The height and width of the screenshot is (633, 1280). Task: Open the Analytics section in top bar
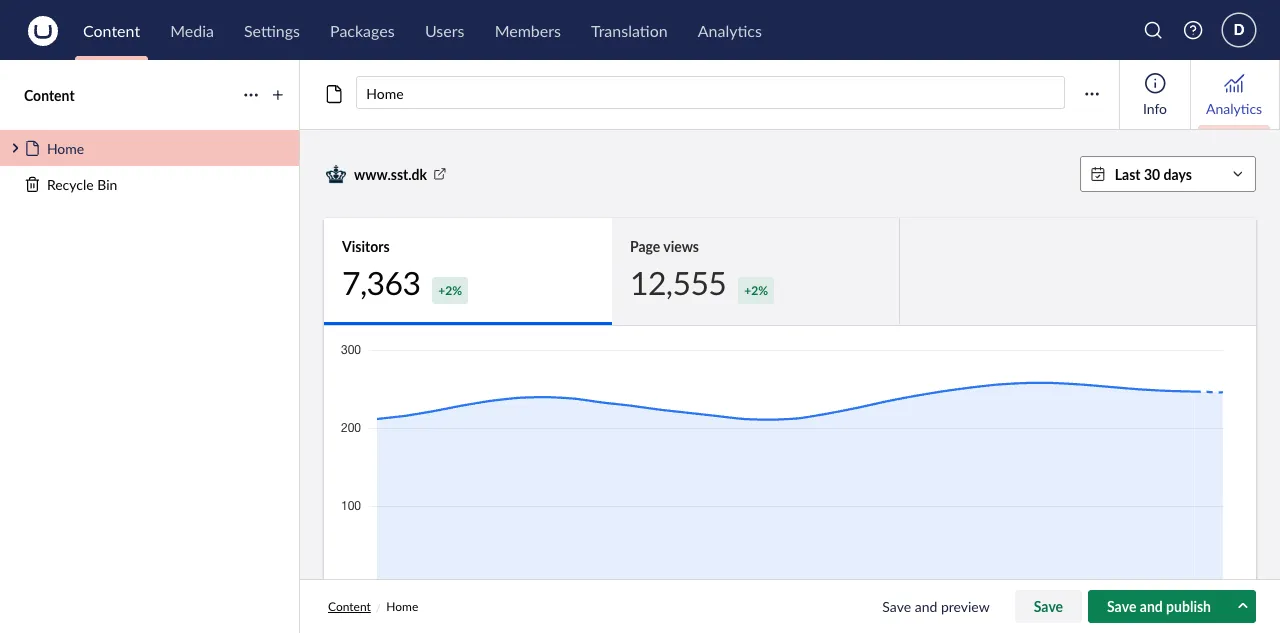click(x=730, y=31)
